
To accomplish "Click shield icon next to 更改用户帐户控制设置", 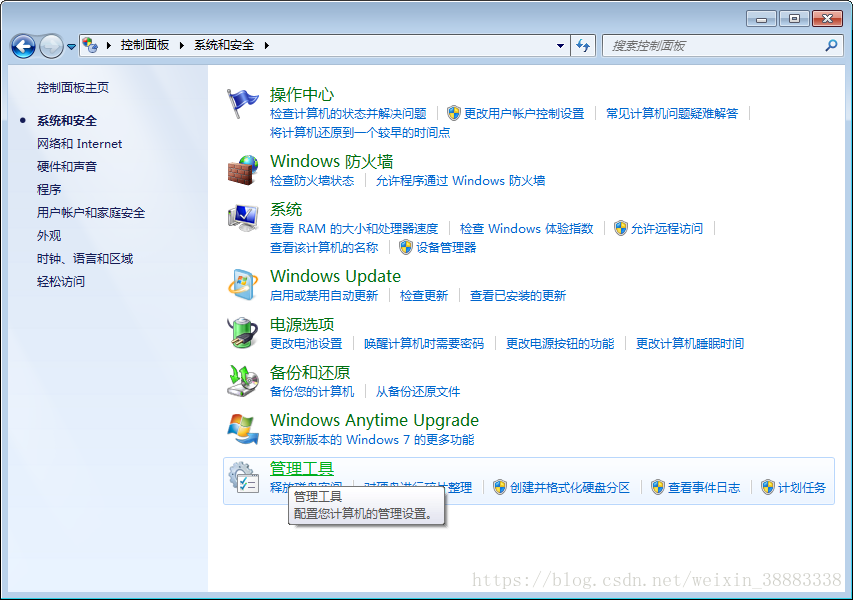I will coord(454,113).
